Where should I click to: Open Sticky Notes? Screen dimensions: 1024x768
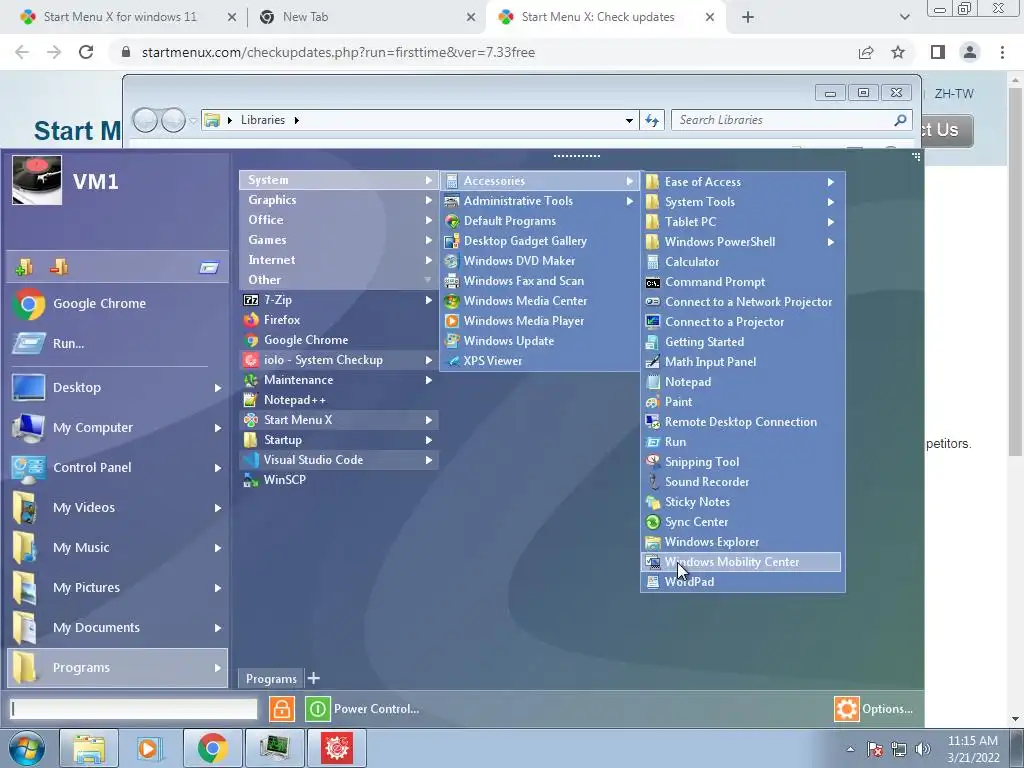click(x=742, y=502)
